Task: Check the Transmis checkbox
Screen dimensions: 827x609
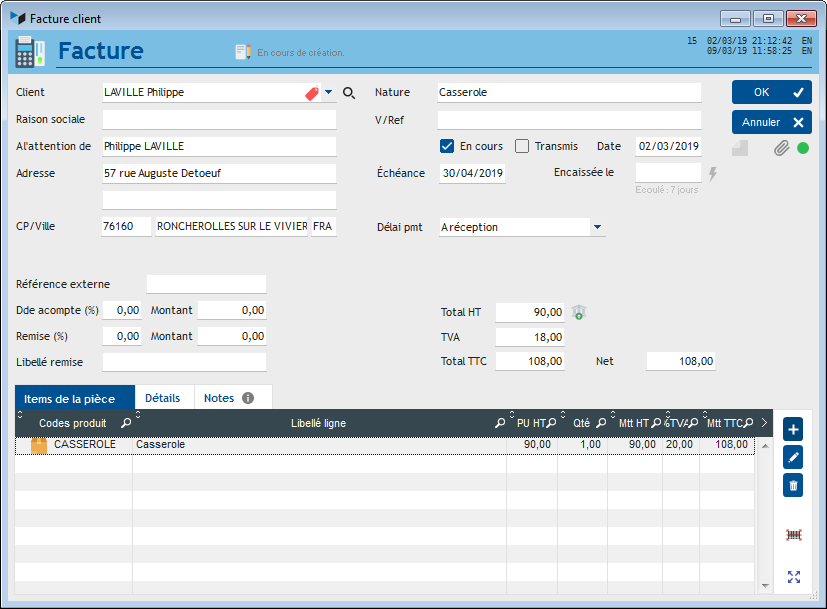Action: (x=522, y=146)
